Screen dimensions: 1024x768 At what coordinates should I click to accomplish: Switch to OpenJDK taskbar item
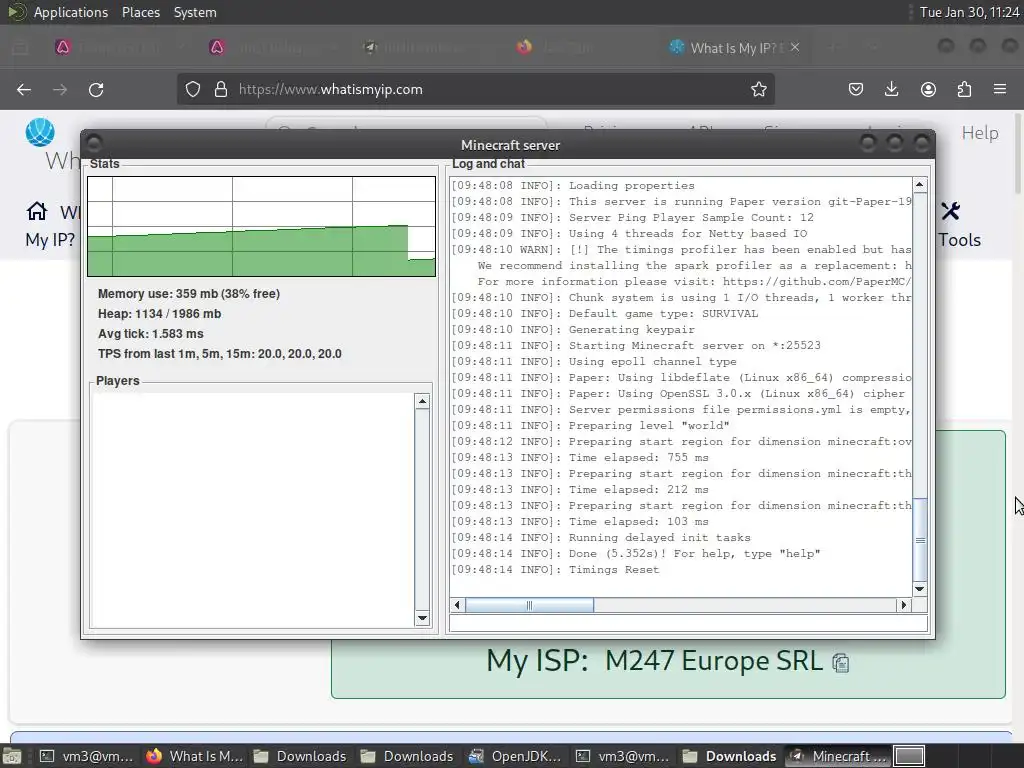point(515,756)
